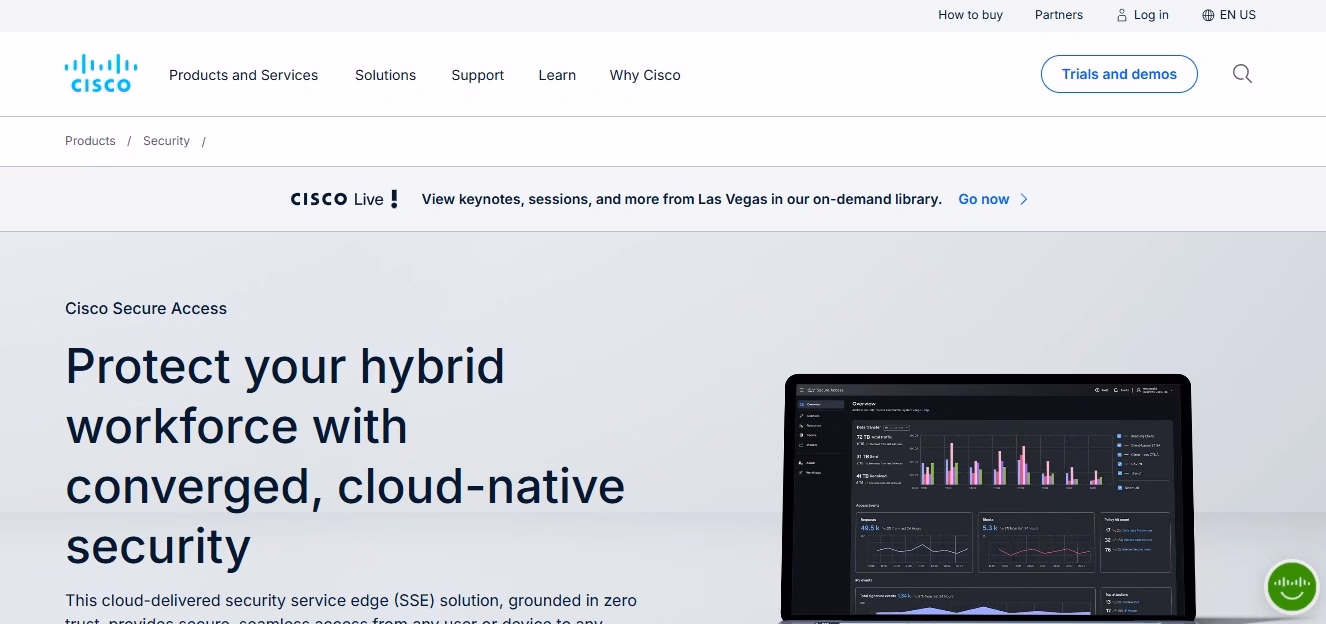Select the EN US language option
The height and width of the screenshot is (624, 1326).
(x=1237, y=15)
